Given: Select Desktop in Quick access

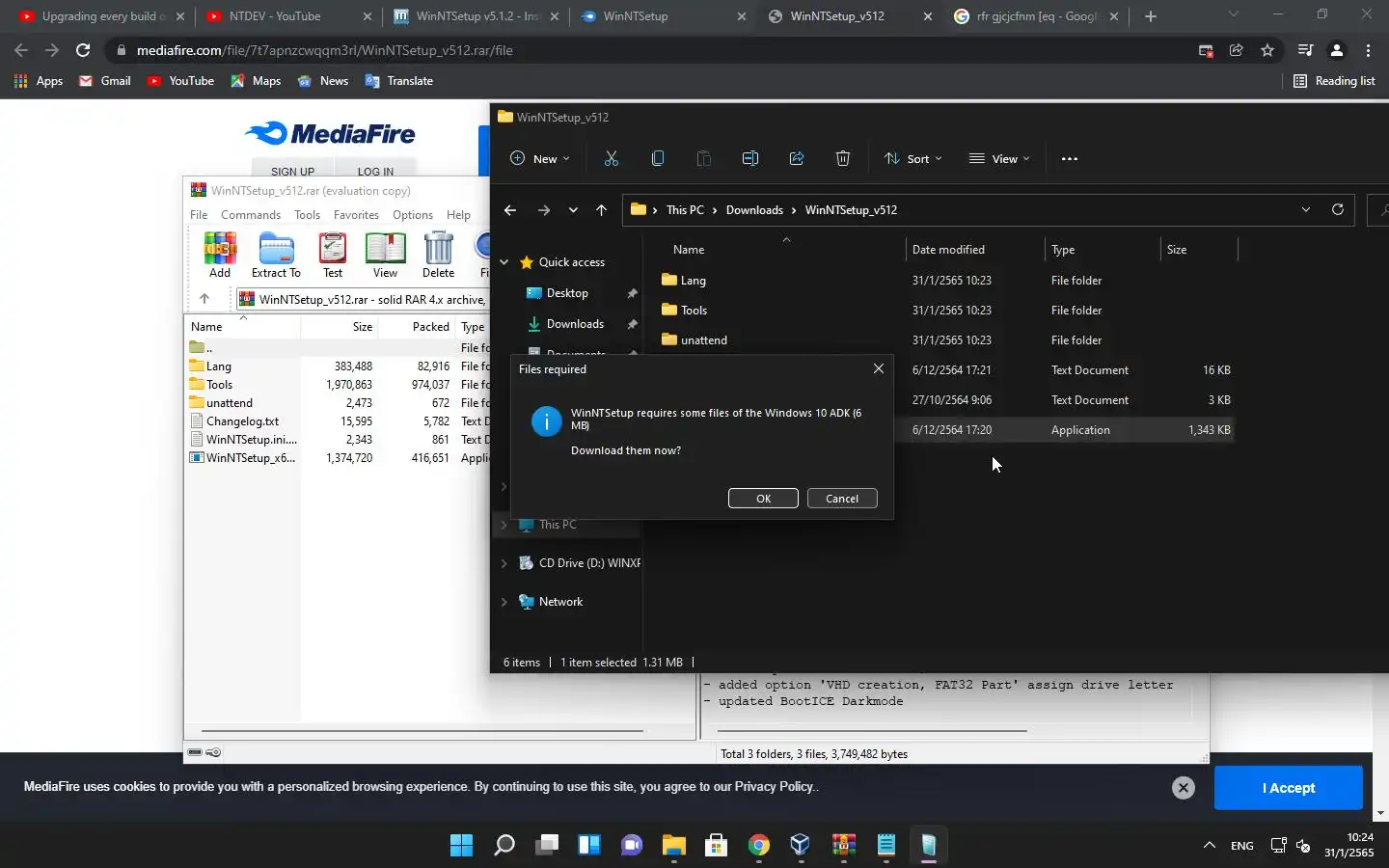Looking at the screenshot, I should [567, 293].
